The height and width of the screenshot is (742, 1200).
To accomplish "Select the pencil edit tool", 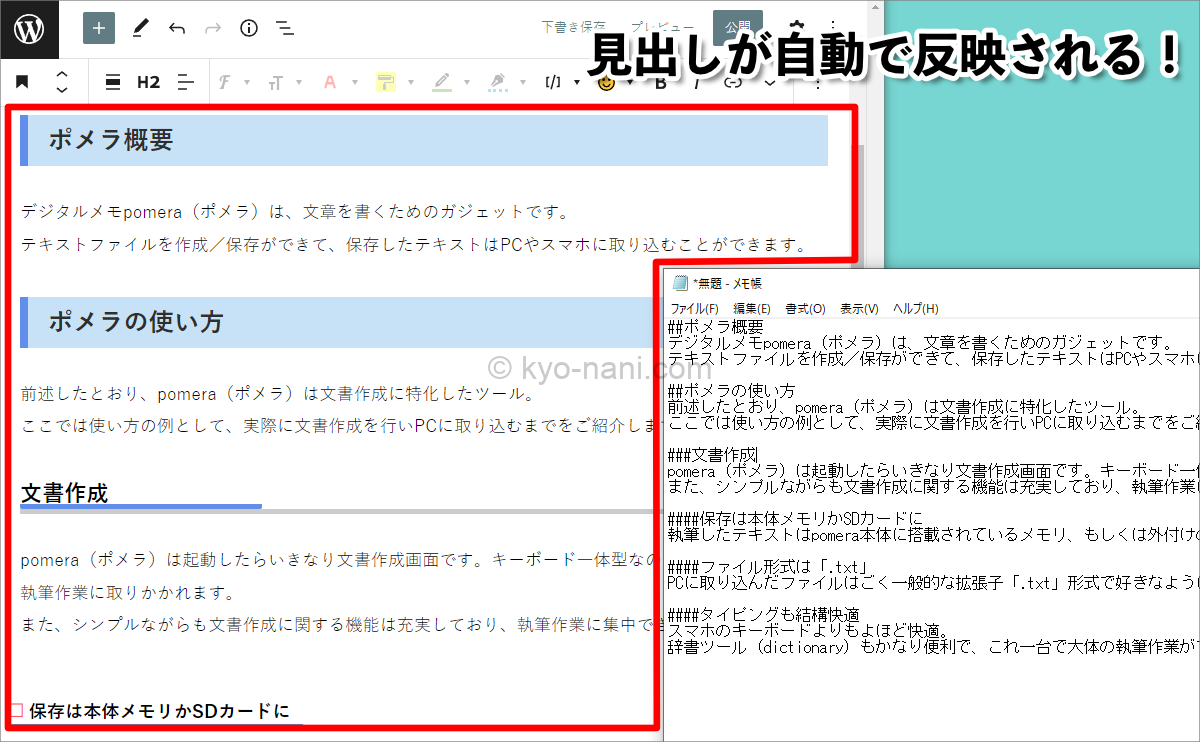I will coord(140,28).
